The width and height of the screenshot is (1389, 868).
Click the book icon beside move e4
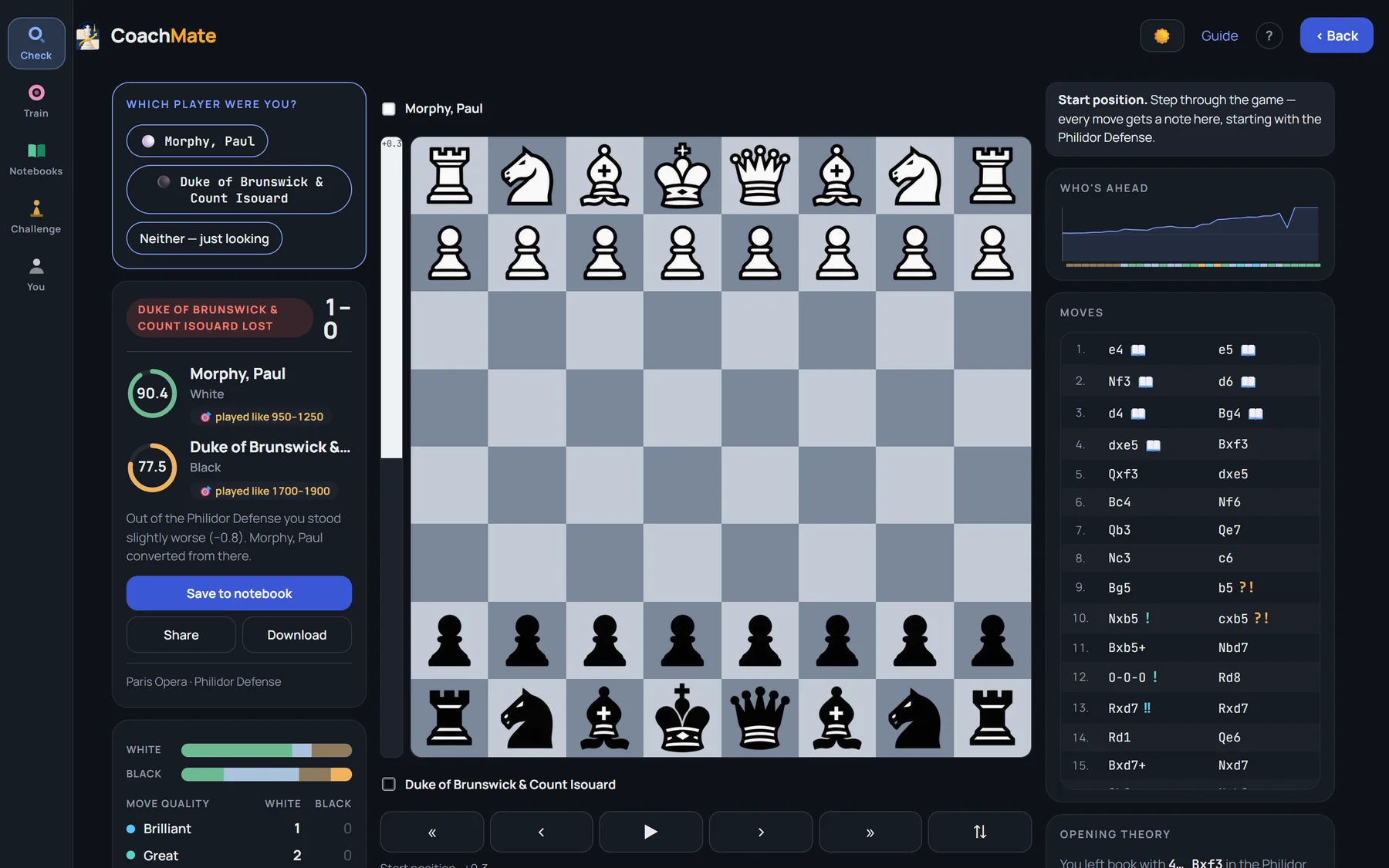click(1138, 350)
